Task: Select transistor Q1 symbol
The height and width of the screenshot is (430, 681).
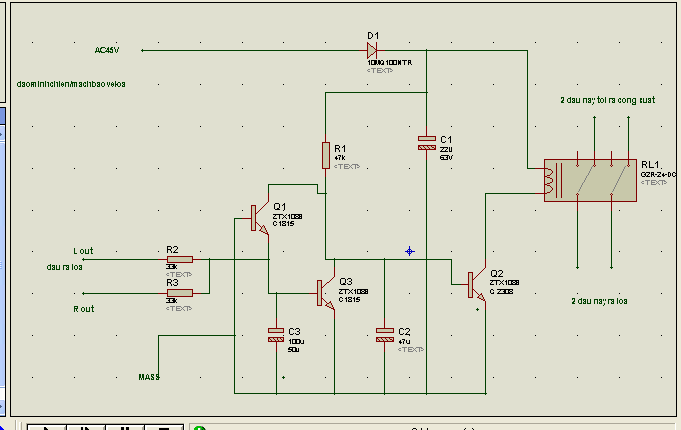Action: click(259, 218)
